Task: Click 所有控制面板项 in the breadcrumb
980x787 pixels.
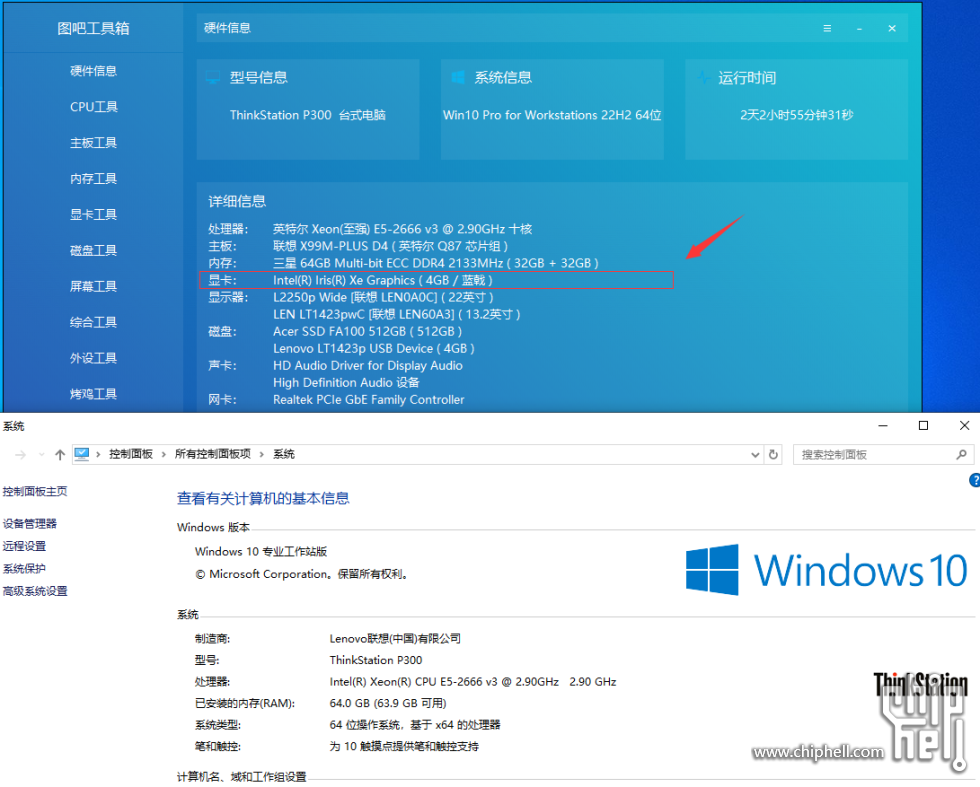Action: (213, 454)
